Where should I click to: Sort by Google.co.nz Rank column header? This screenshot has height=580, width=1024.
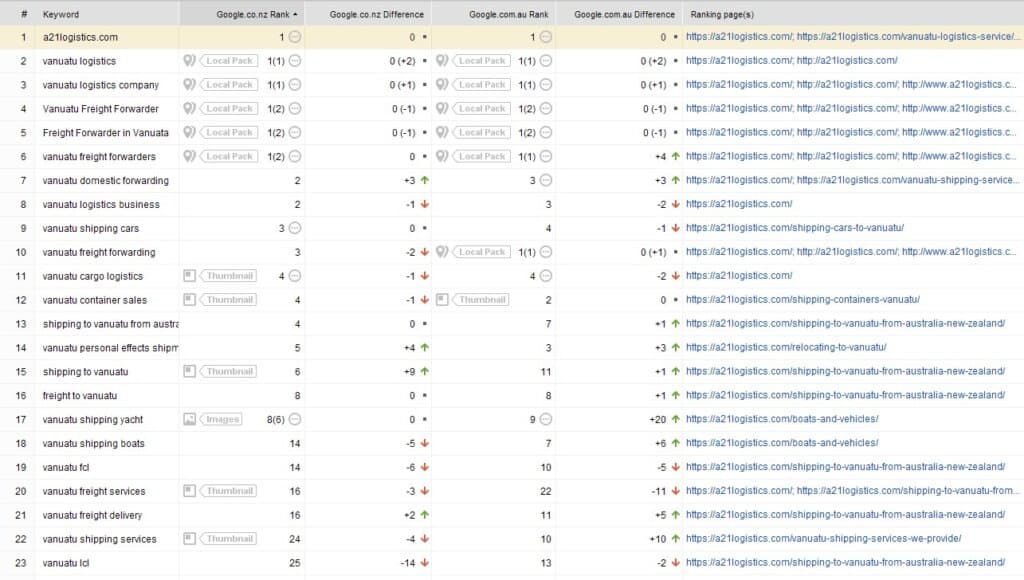pyautogui.click(x=242, y=14)
